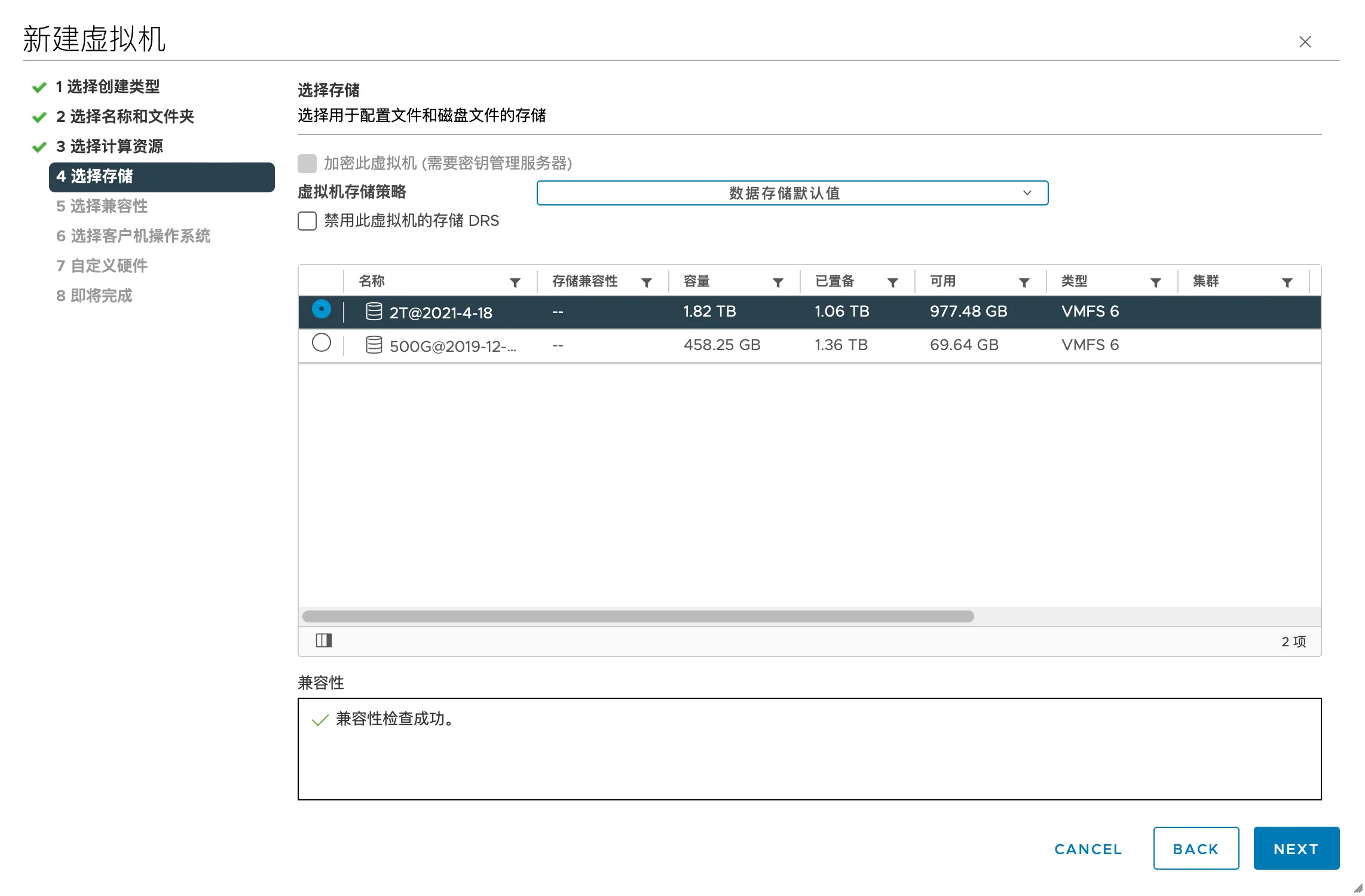Click 69.64 GB free space cell
1365x896 pixels.
coord(964,345)
